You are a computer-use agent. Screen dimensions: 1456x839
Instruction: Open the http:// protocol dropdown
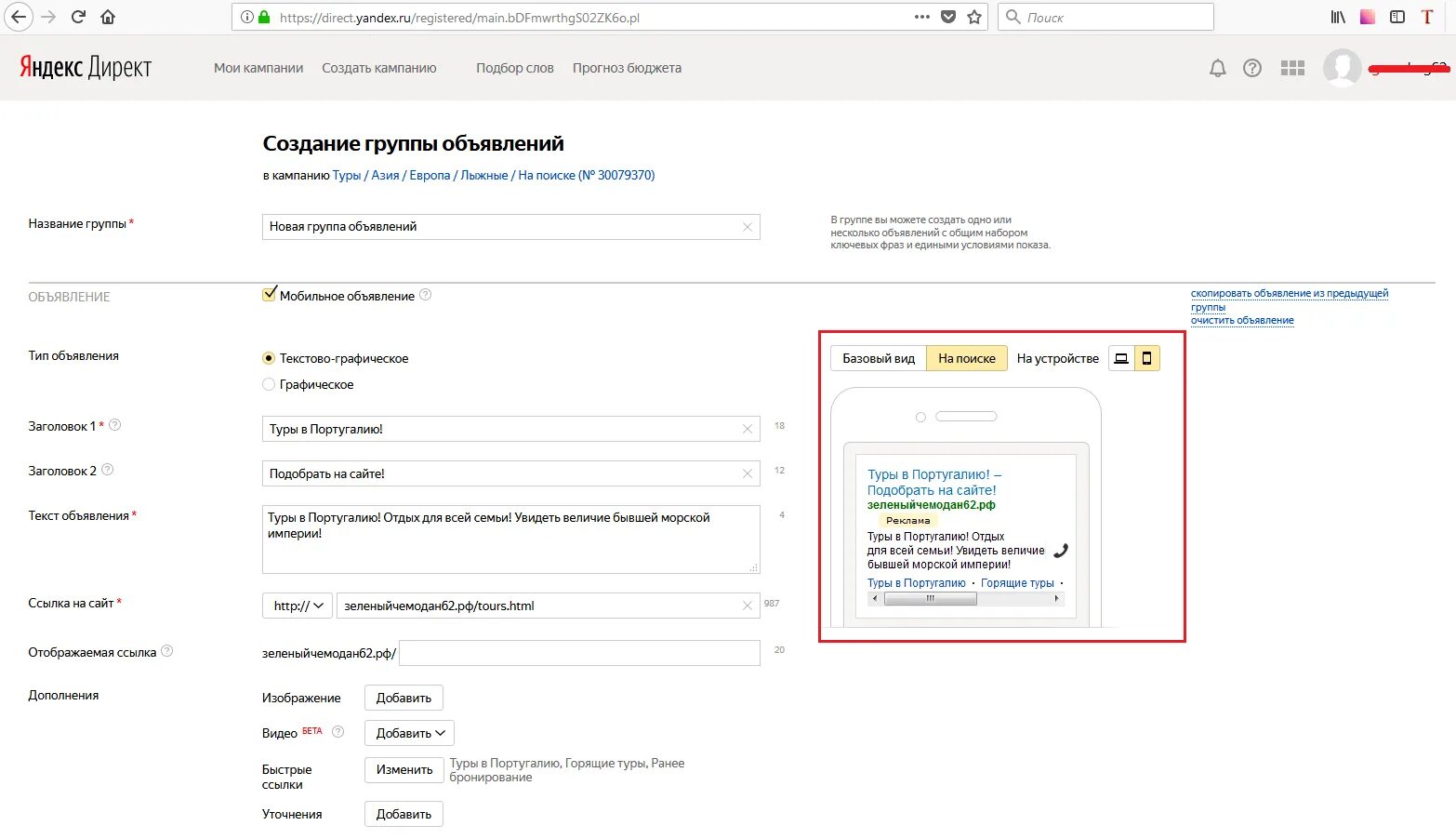(x=298, y=606)
